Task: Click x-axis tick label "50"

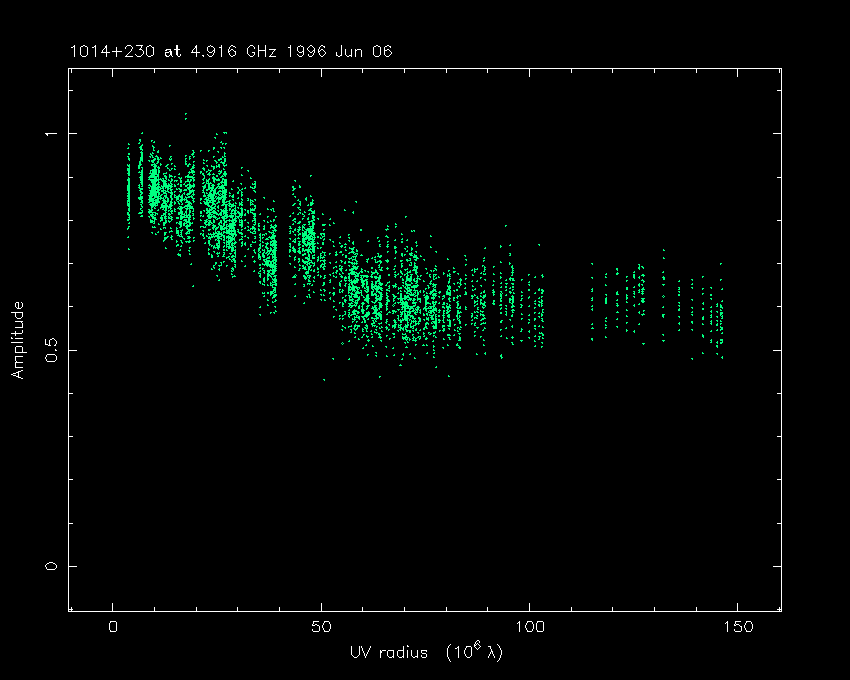Action: 321,627
